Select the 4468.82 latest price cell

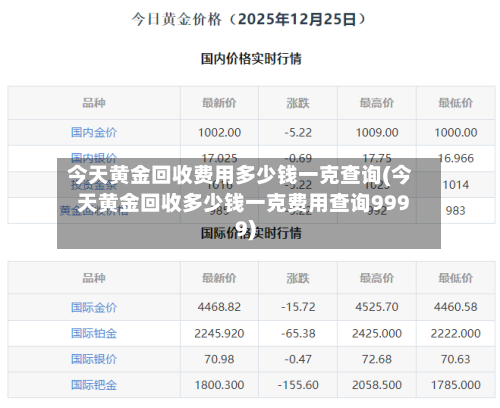click(219, 307)
